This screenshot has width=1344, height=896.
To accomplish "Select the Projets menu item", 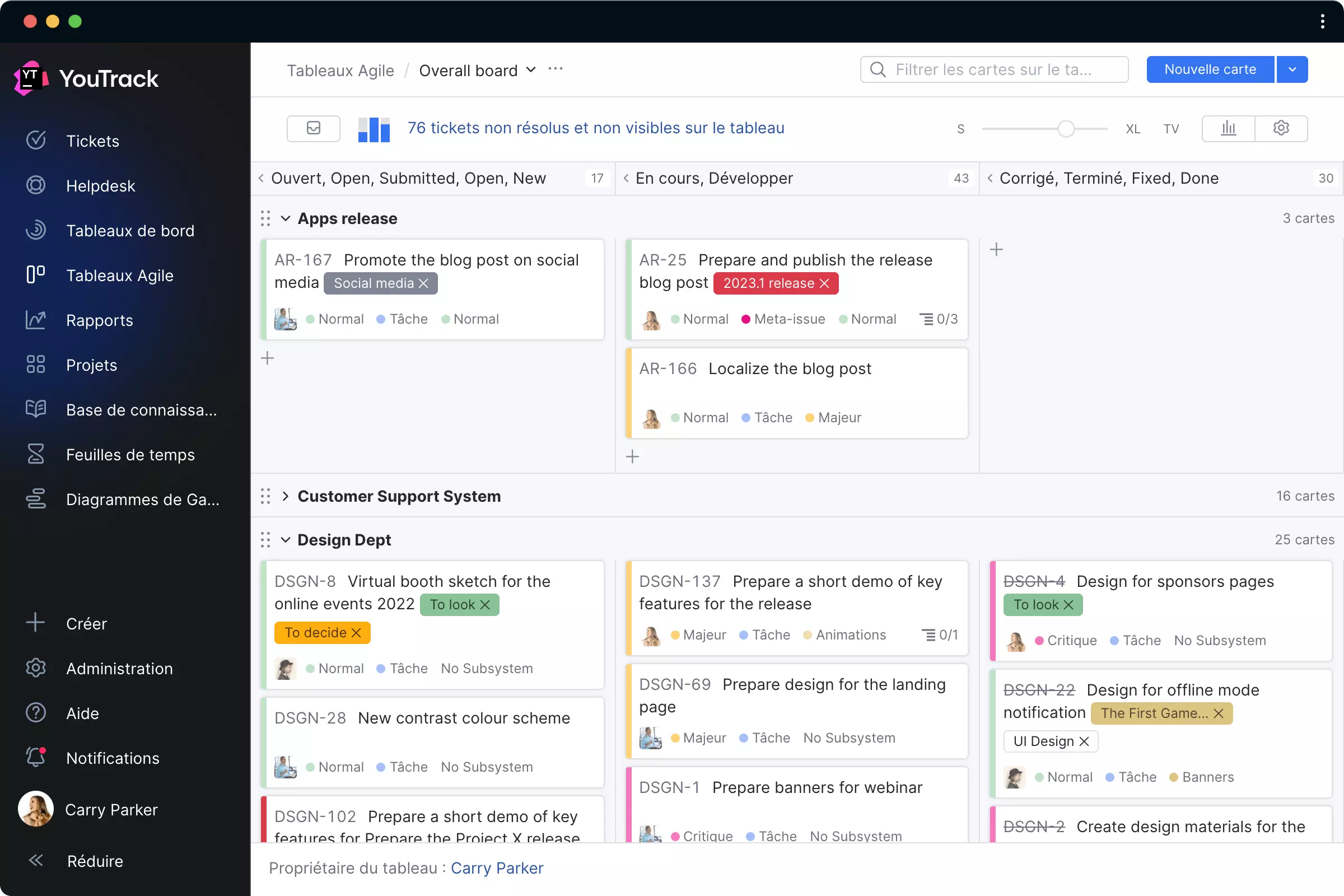I will click(92, 365).
